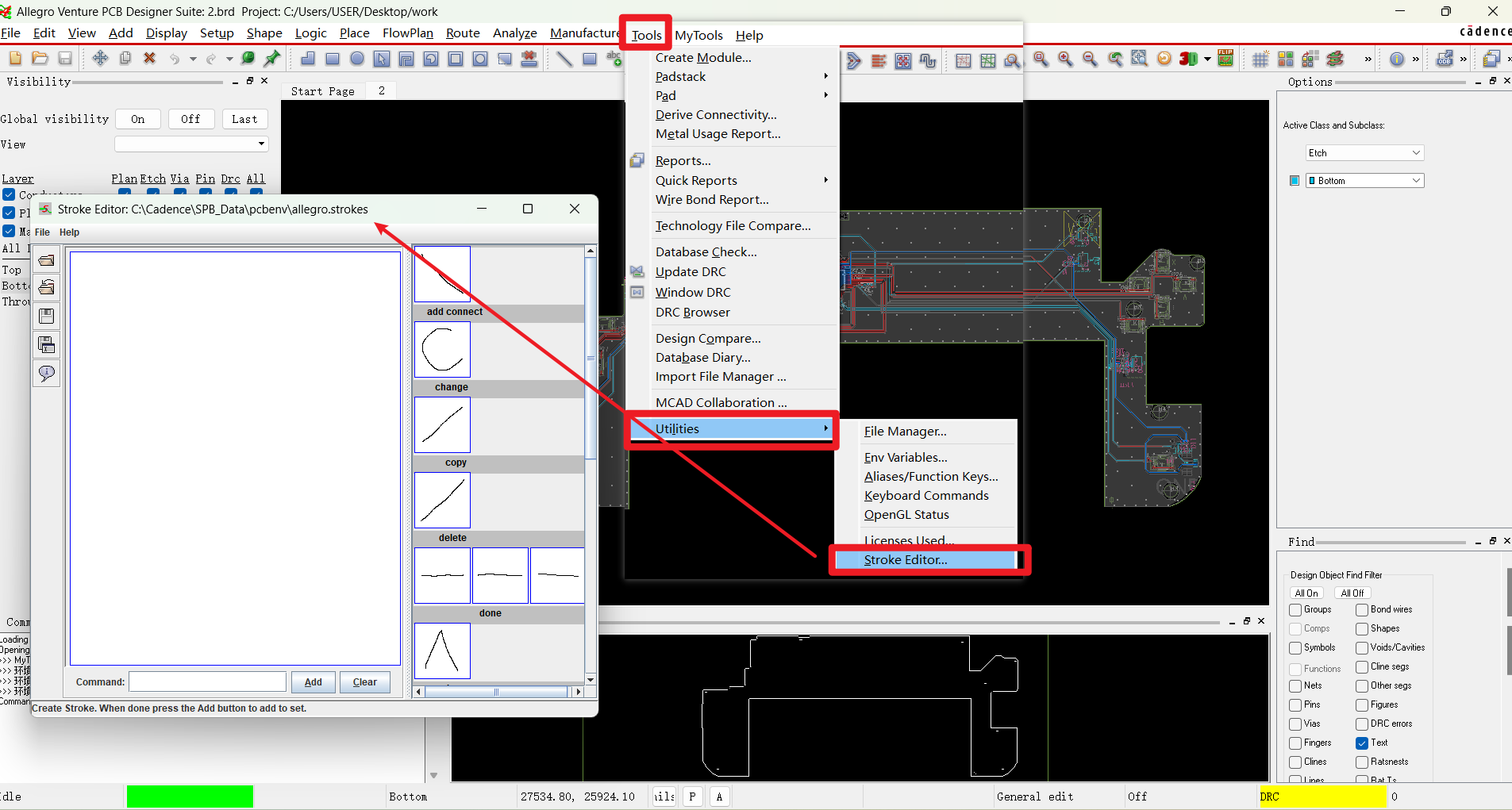Viewport: 1512px width, 810px height.
Task: Click the floppy save icon in Stroke Editor sidebar
Action: [x=47, y=316]
